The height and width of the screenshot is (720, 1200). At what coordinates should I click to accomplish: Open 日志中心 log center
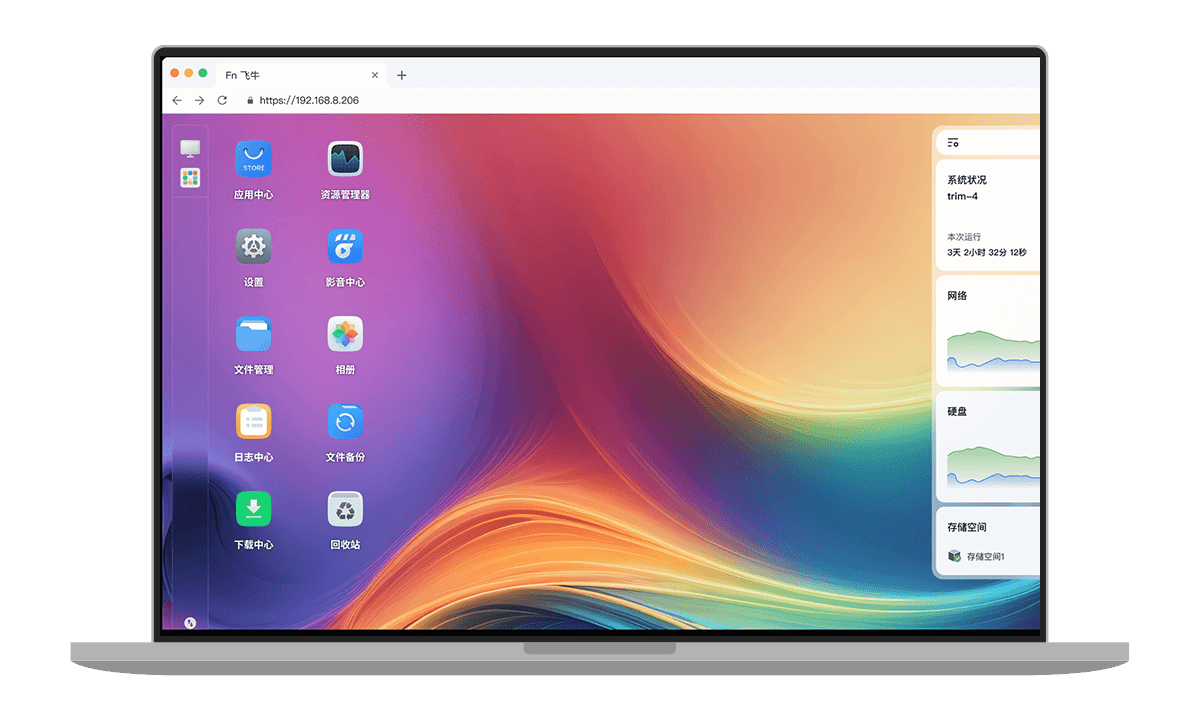pyautogui.click(x=253, y=421)
